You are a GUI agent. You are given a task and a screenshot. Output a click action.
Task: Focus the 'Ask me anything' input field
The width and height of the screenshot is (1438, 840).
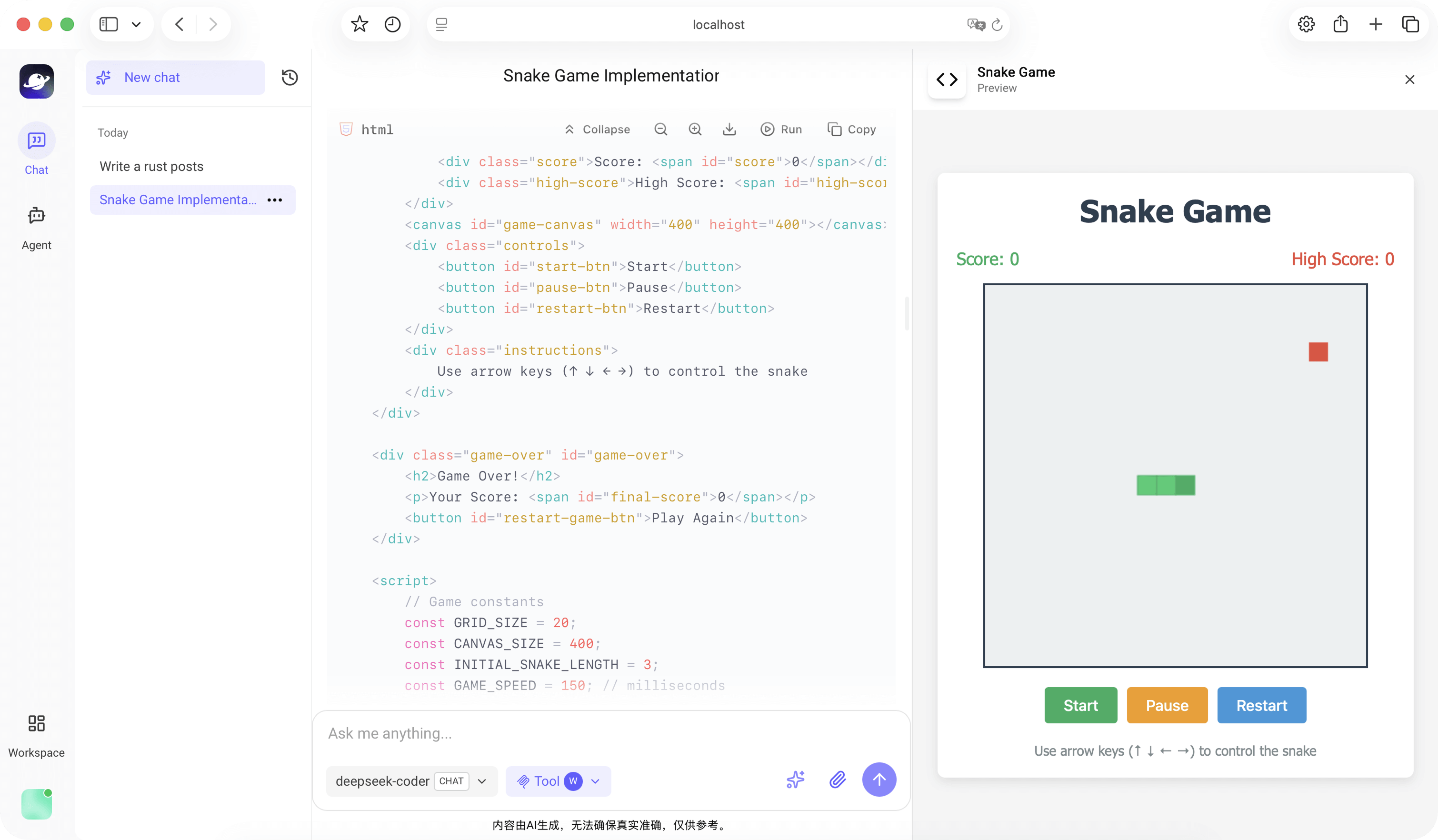point(610,733)
